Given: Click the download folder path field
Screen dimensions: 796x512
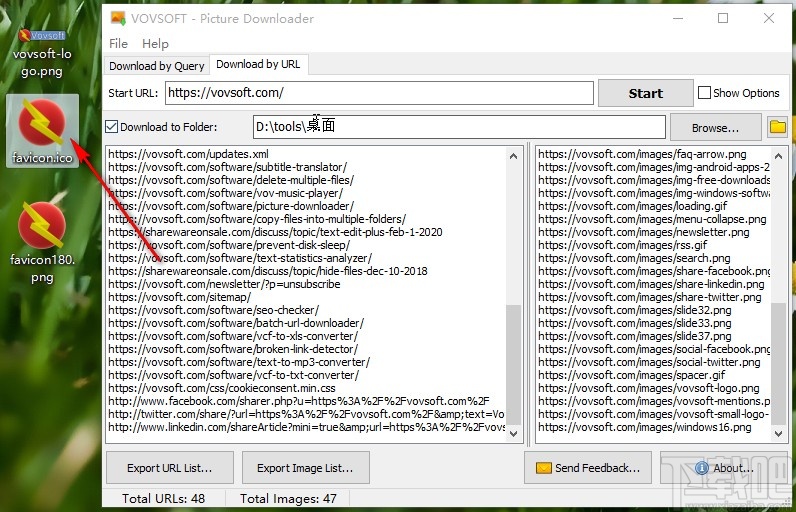Looking at the screenshot, I should click(459, 126).
